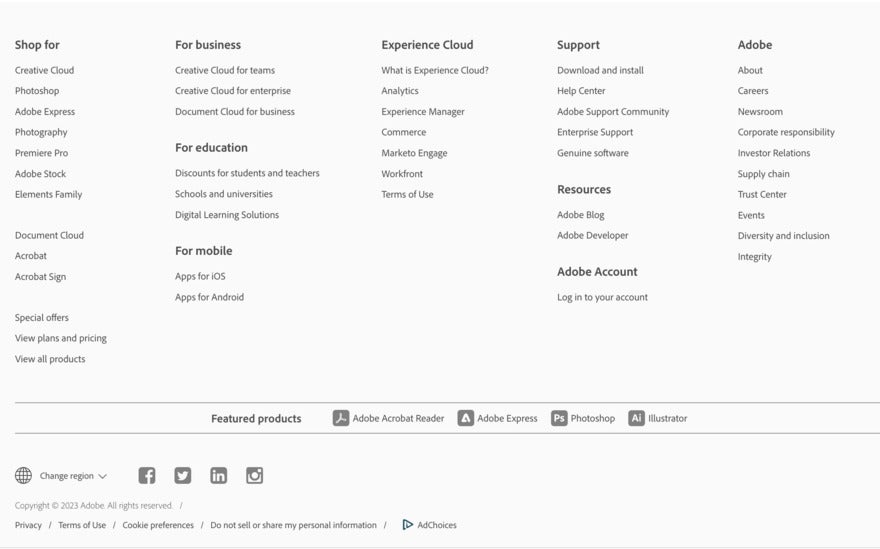Viewport: 880px width, 549px height.
Task: Select Log in to your account
Action: pos(602,297)
